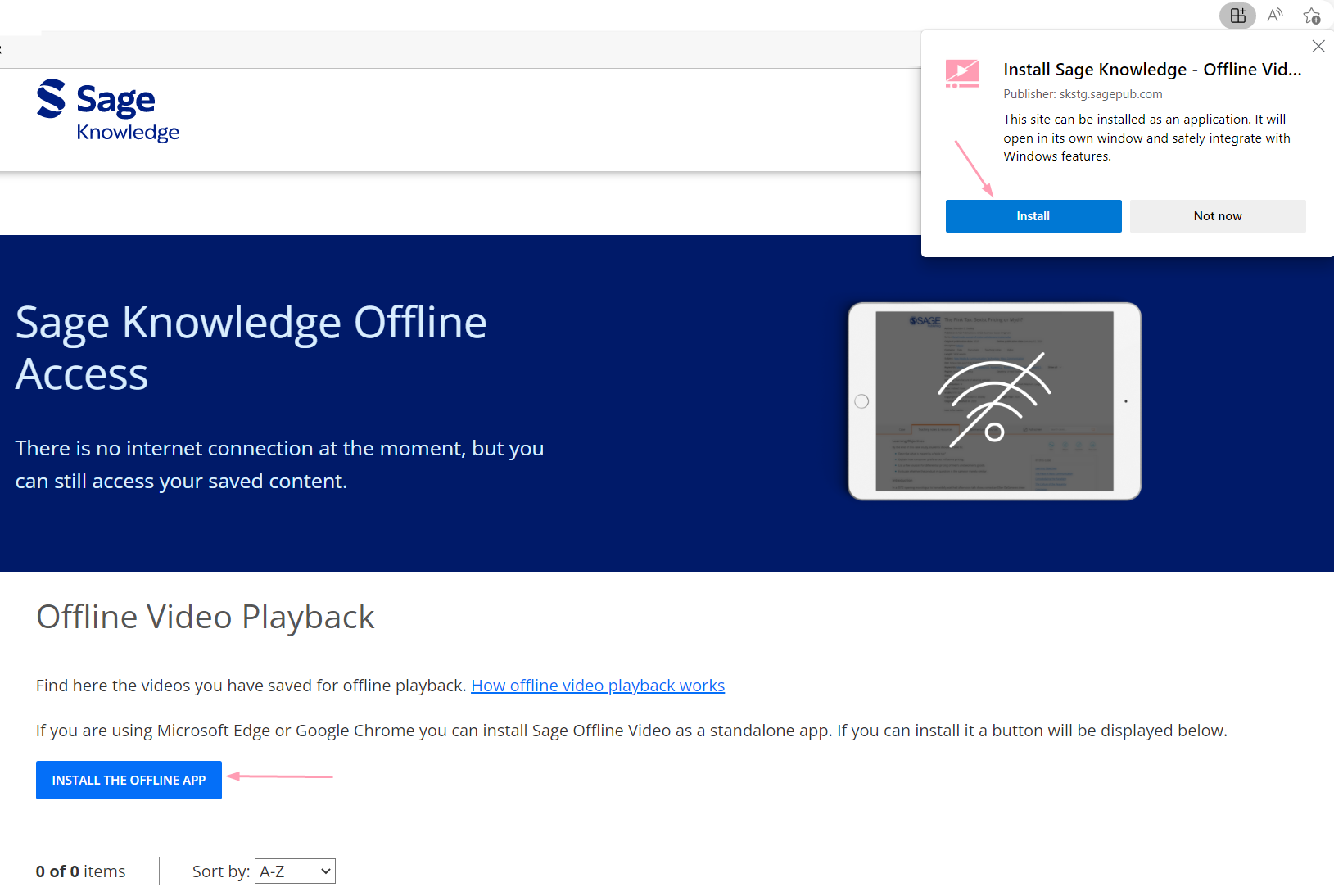Open the 'How offline video playback works' link

coord(598,686)
